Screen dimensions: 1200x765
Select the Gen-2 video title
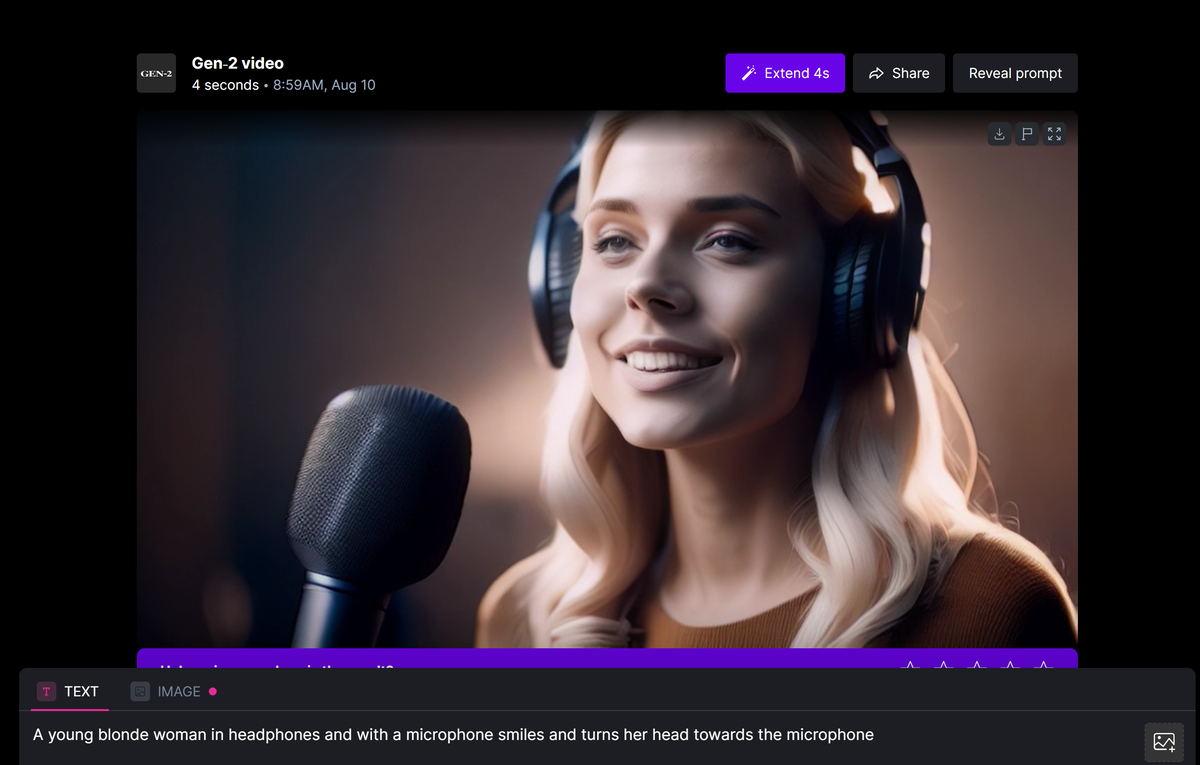(x=238, y=63)
